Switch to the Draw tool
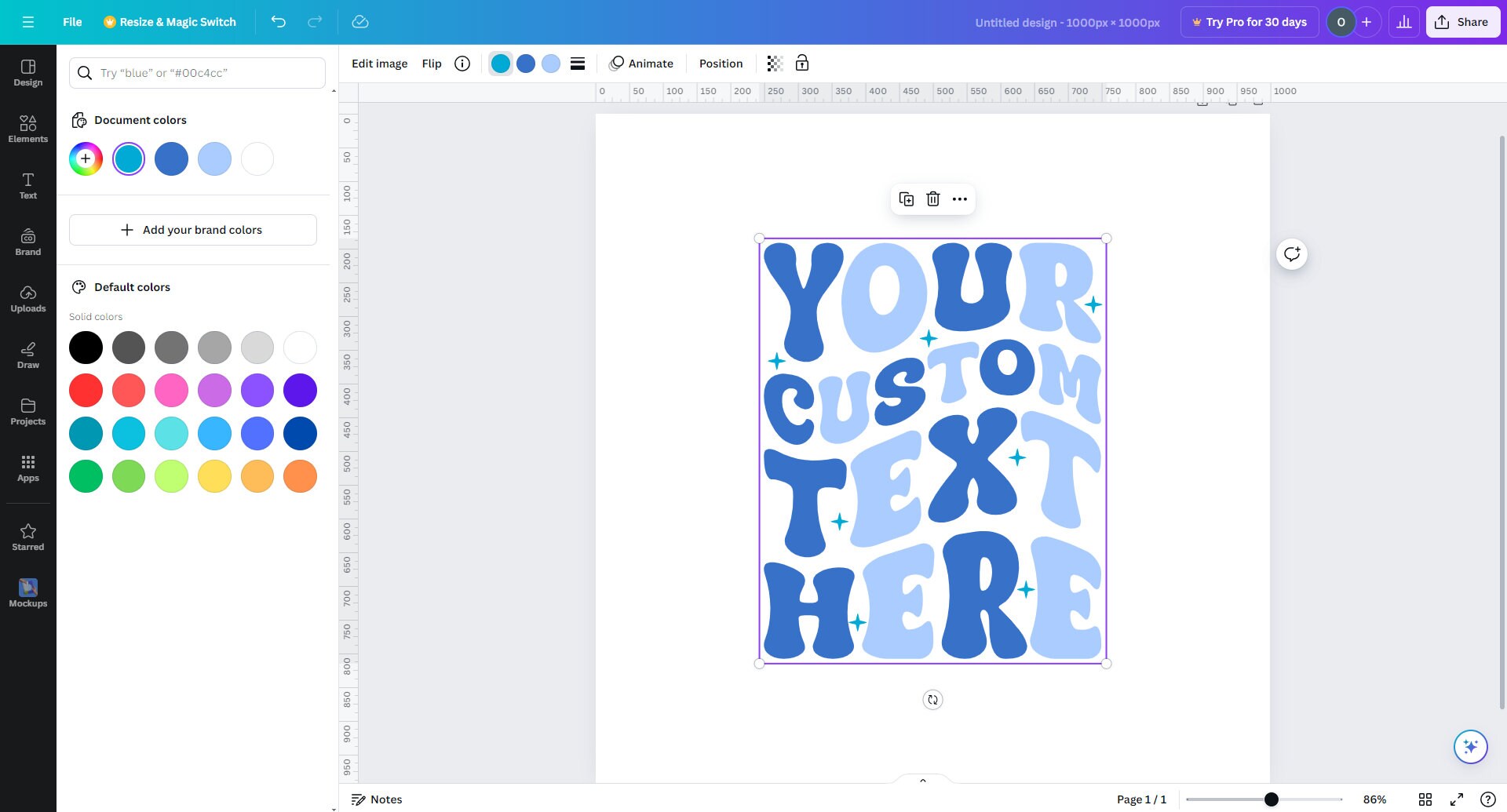The width and height of the screenshot is (1507, 812). tap(27, 354)
